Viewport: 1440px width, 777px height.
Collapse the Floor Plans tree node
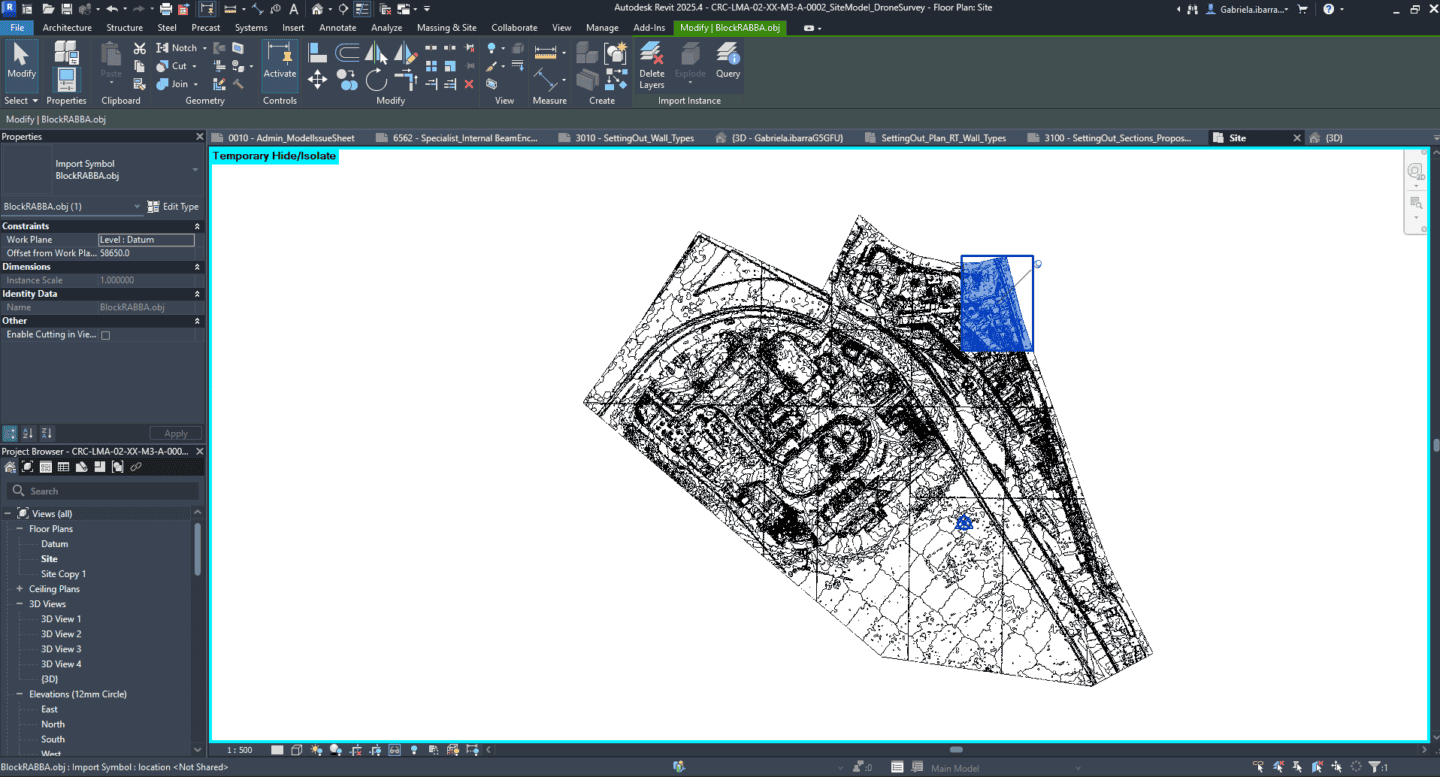point(19,529)
